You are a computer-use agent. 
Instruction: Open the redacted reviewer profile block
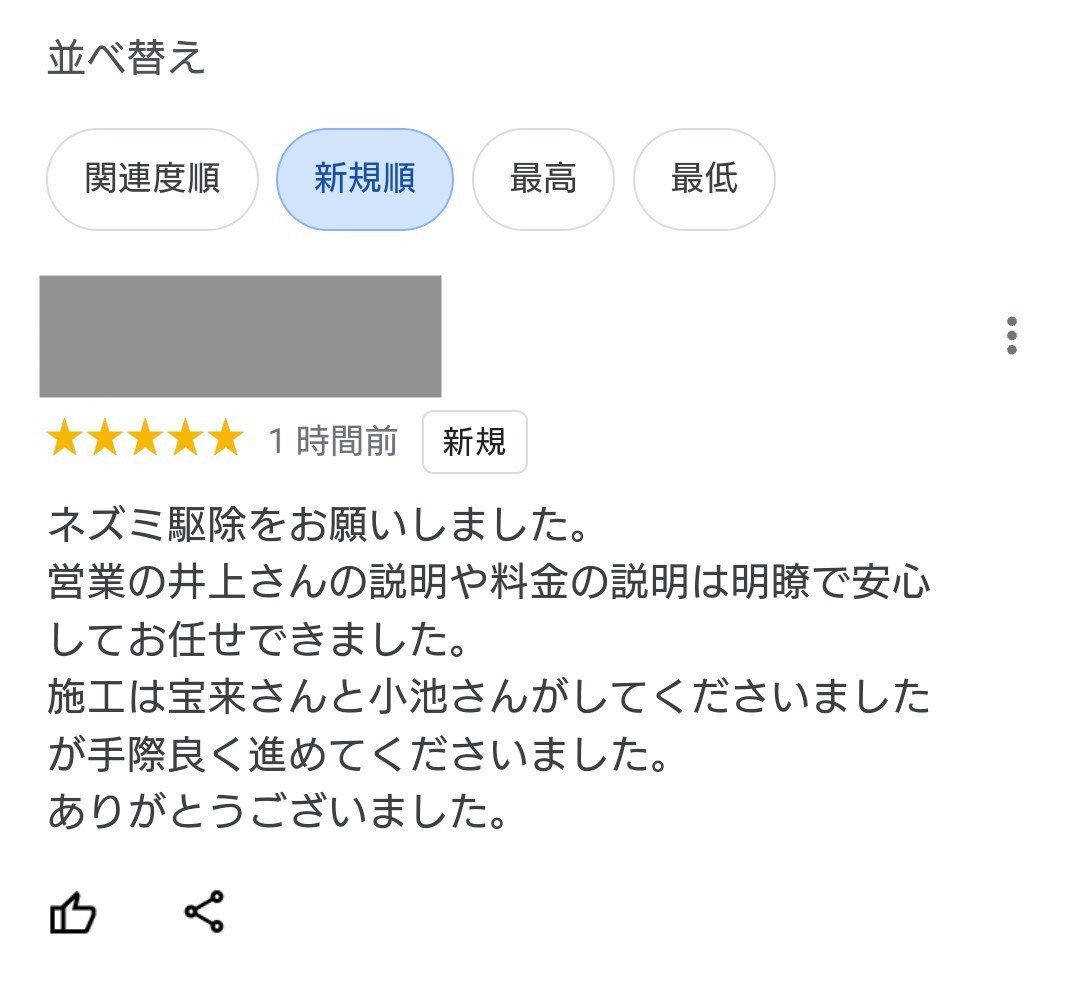240,336
